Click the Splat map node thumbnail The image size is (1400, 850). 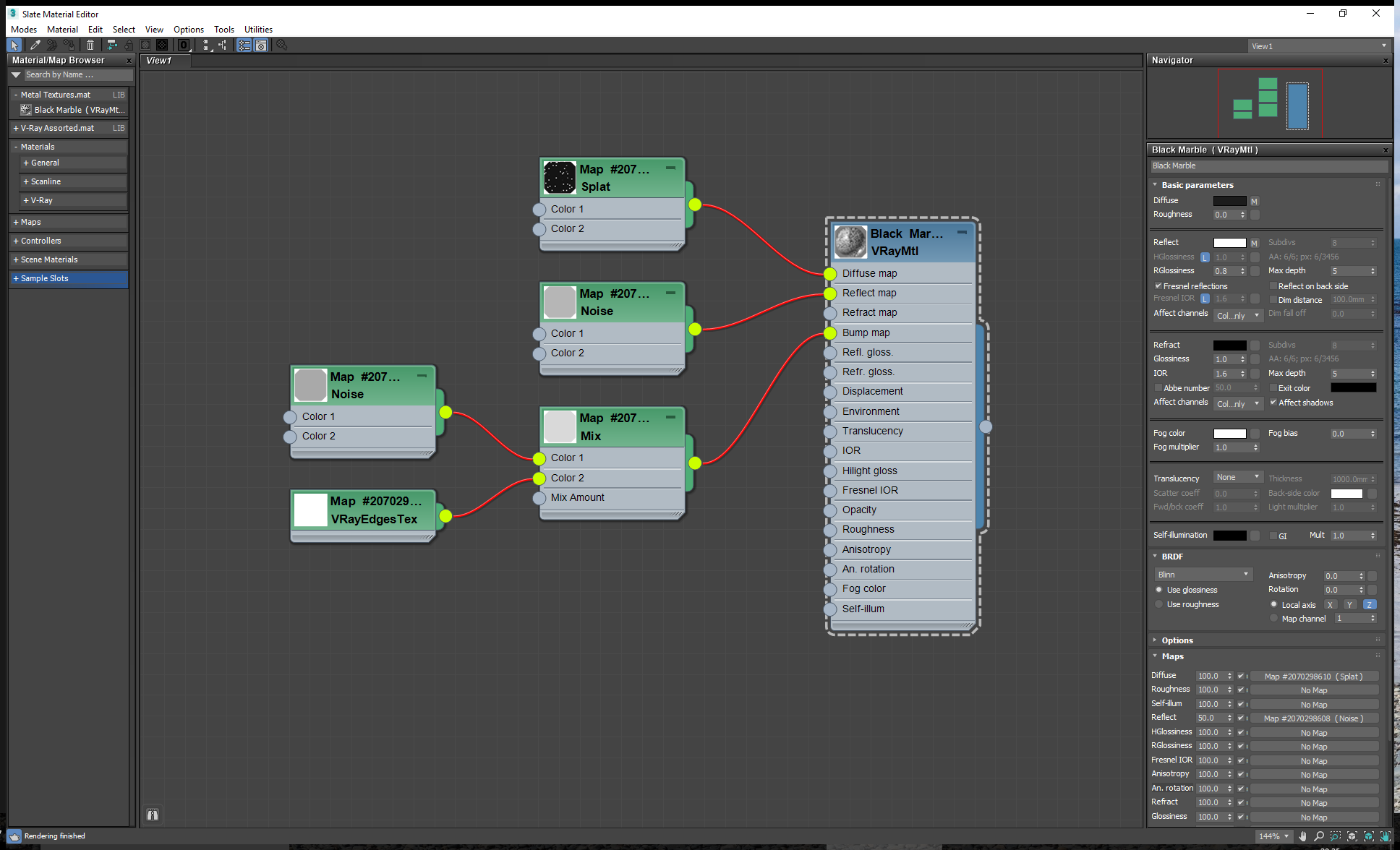coord(560,178)
